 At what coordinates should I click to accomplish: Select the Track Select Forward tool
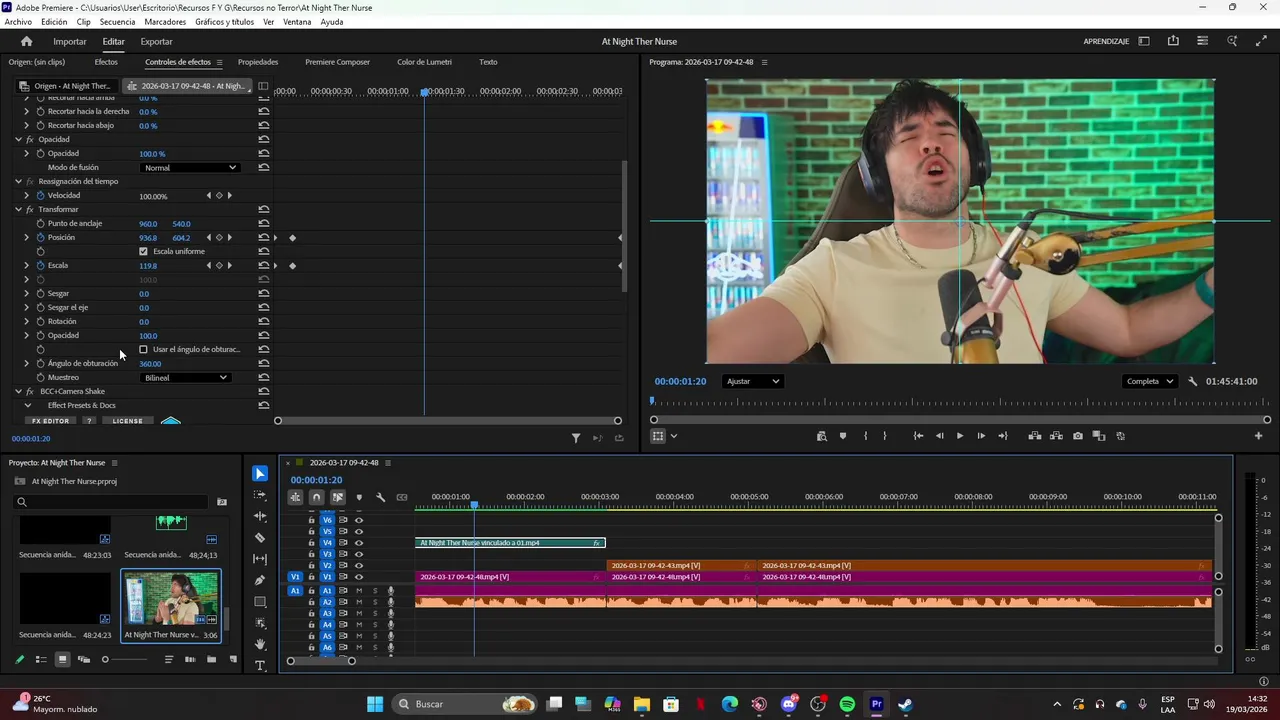pos(260,495)
